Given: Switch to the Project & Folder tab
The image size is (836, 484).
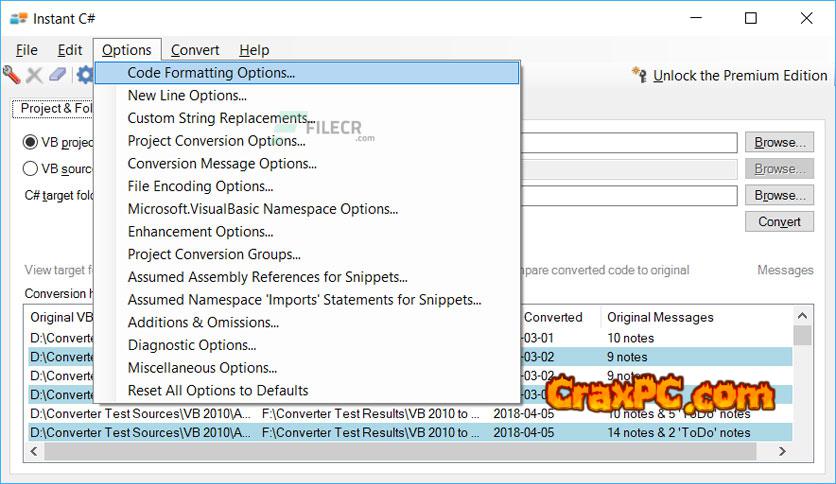Looking at the screenshot, I should point(53,108).
